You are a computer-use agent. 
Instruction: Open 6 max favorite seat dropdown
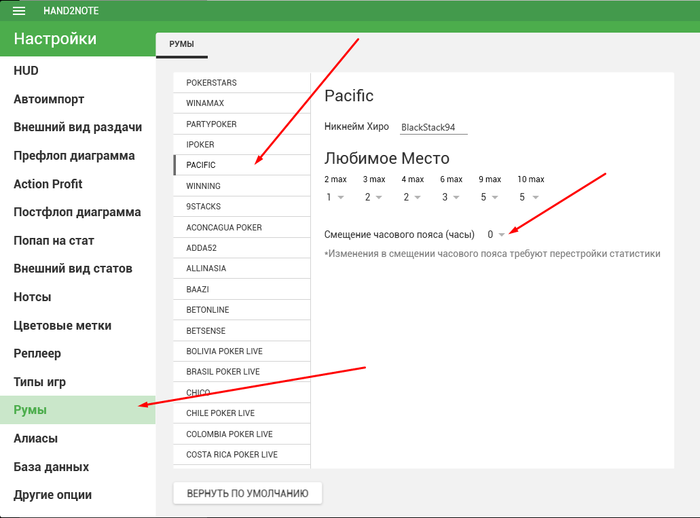pos(450,197)
